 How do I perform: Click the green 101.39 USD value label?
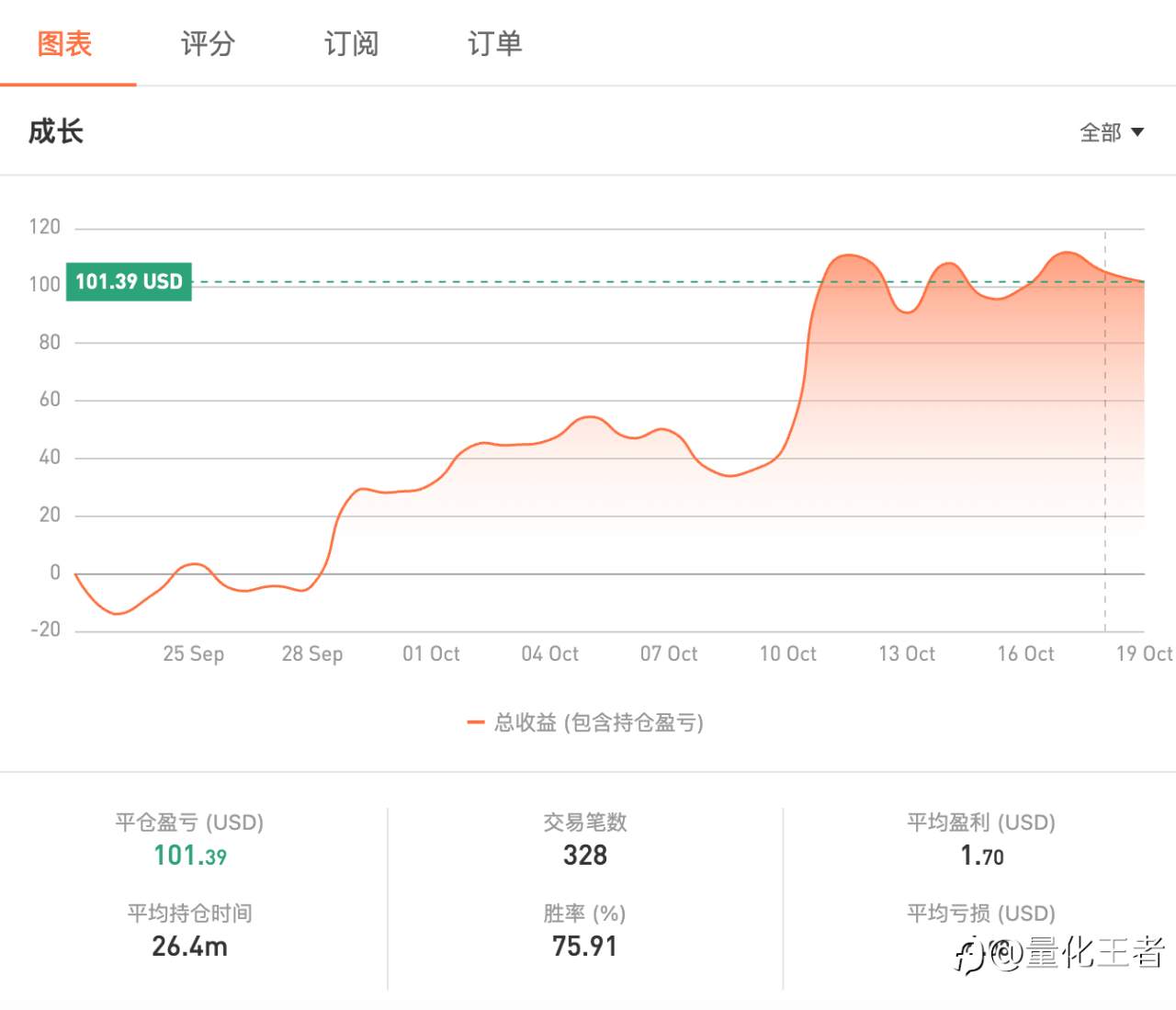[x=129, y=281]
